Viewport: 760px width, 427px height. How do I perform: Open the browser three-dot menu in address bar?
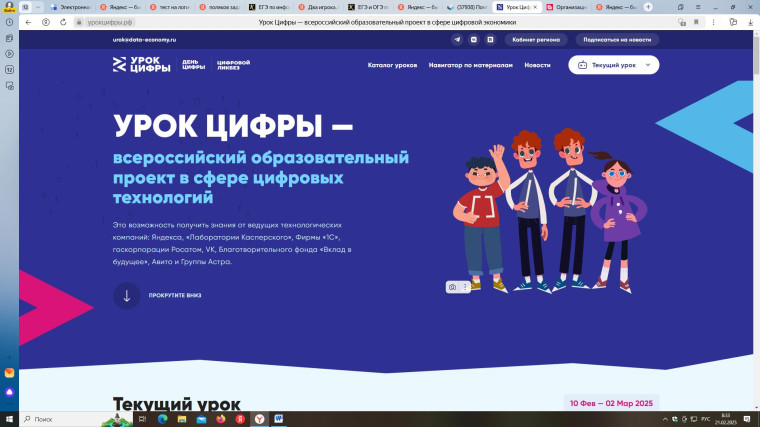(713, 22)
